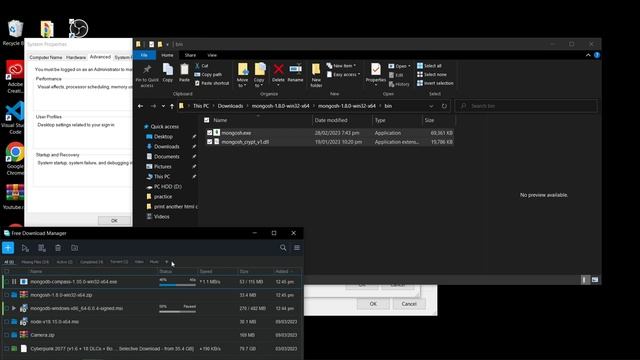
Task: Open the File menu in Explorer
Action: coord(144,55)
